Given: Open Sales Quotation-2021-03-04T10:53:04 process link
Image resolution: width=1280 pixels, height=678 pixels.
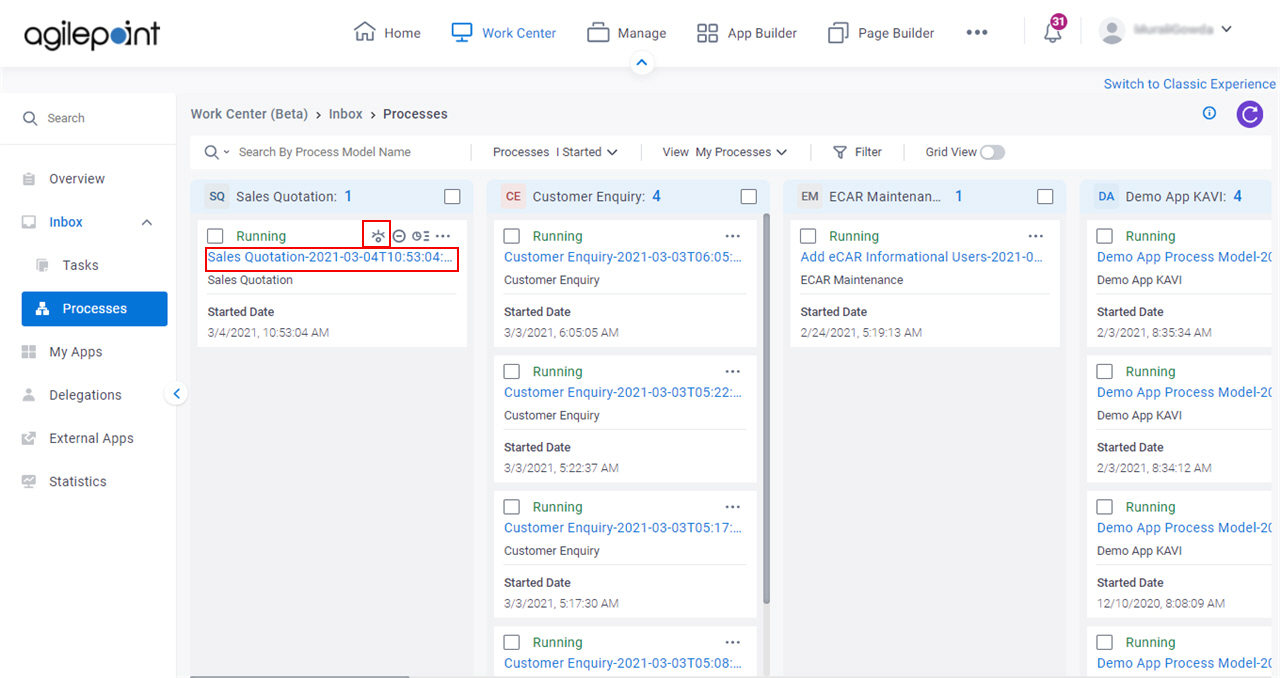Looking at the screenshot, I should [332, 257].
